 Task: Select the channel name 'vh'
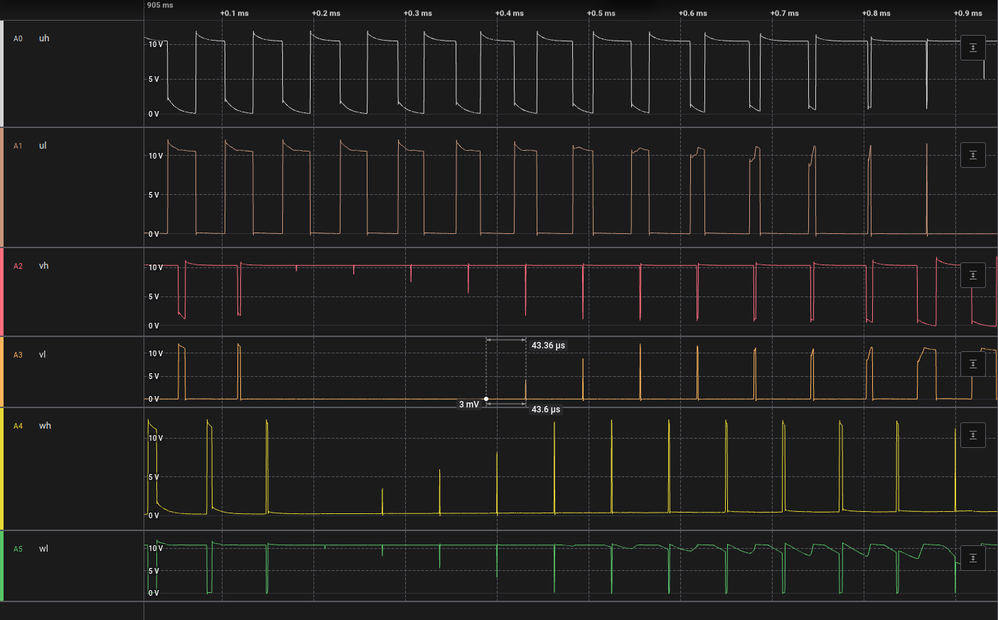click(x=43, y=266)
